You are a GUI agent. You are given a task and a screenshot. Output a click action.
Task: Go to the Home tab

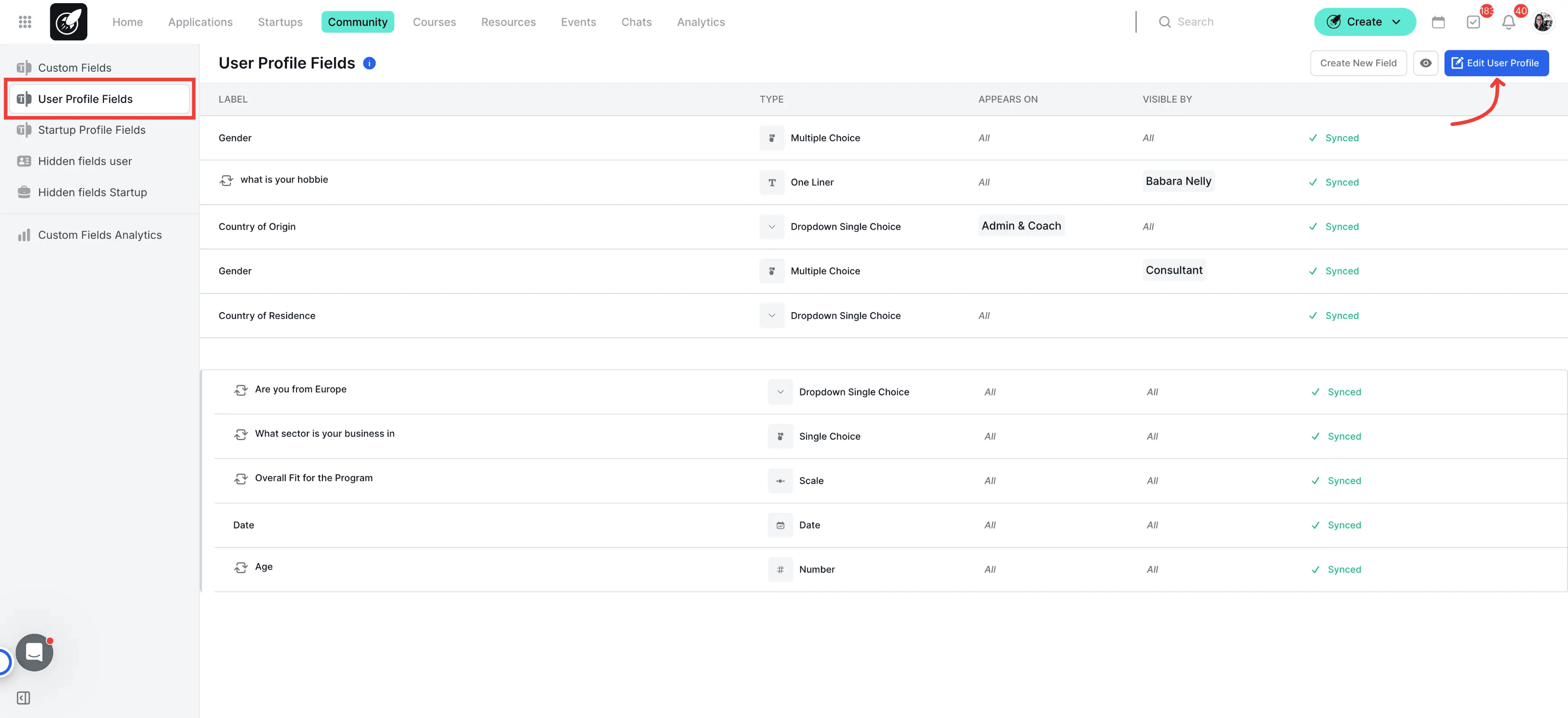(127, 22)
